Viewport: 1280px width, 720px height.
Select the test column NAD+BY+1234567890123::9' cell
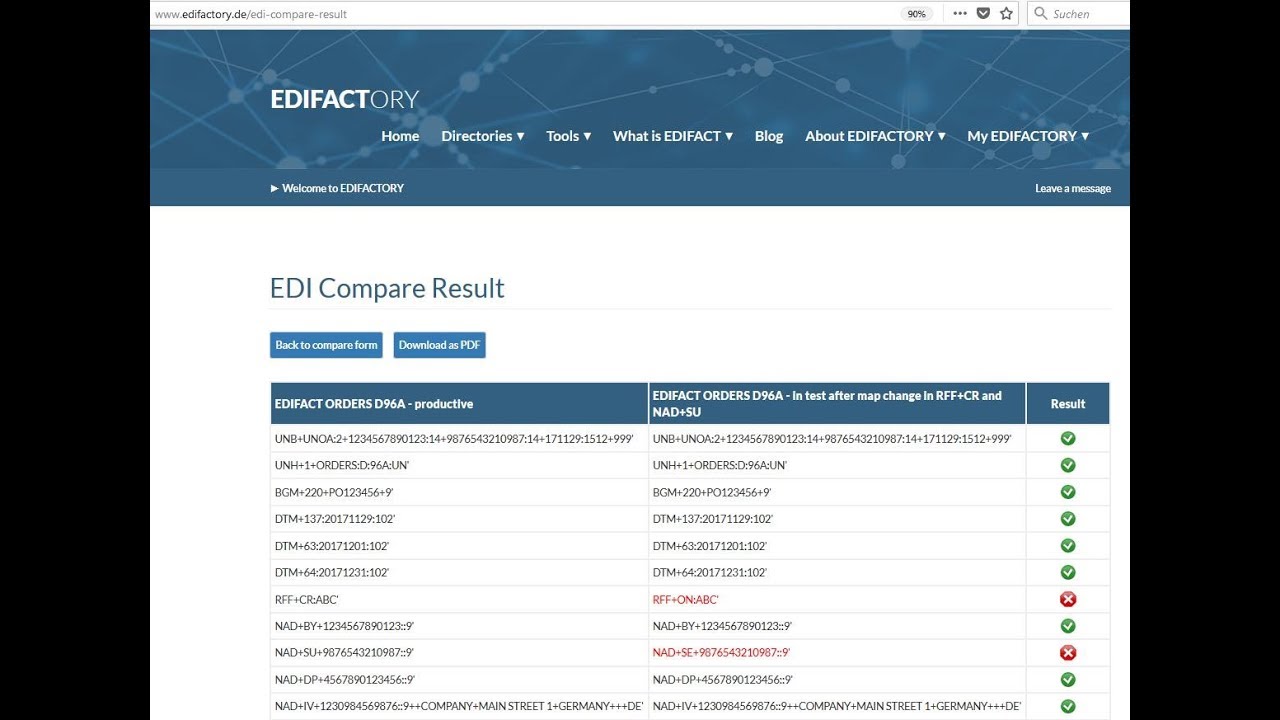point(837,626)
